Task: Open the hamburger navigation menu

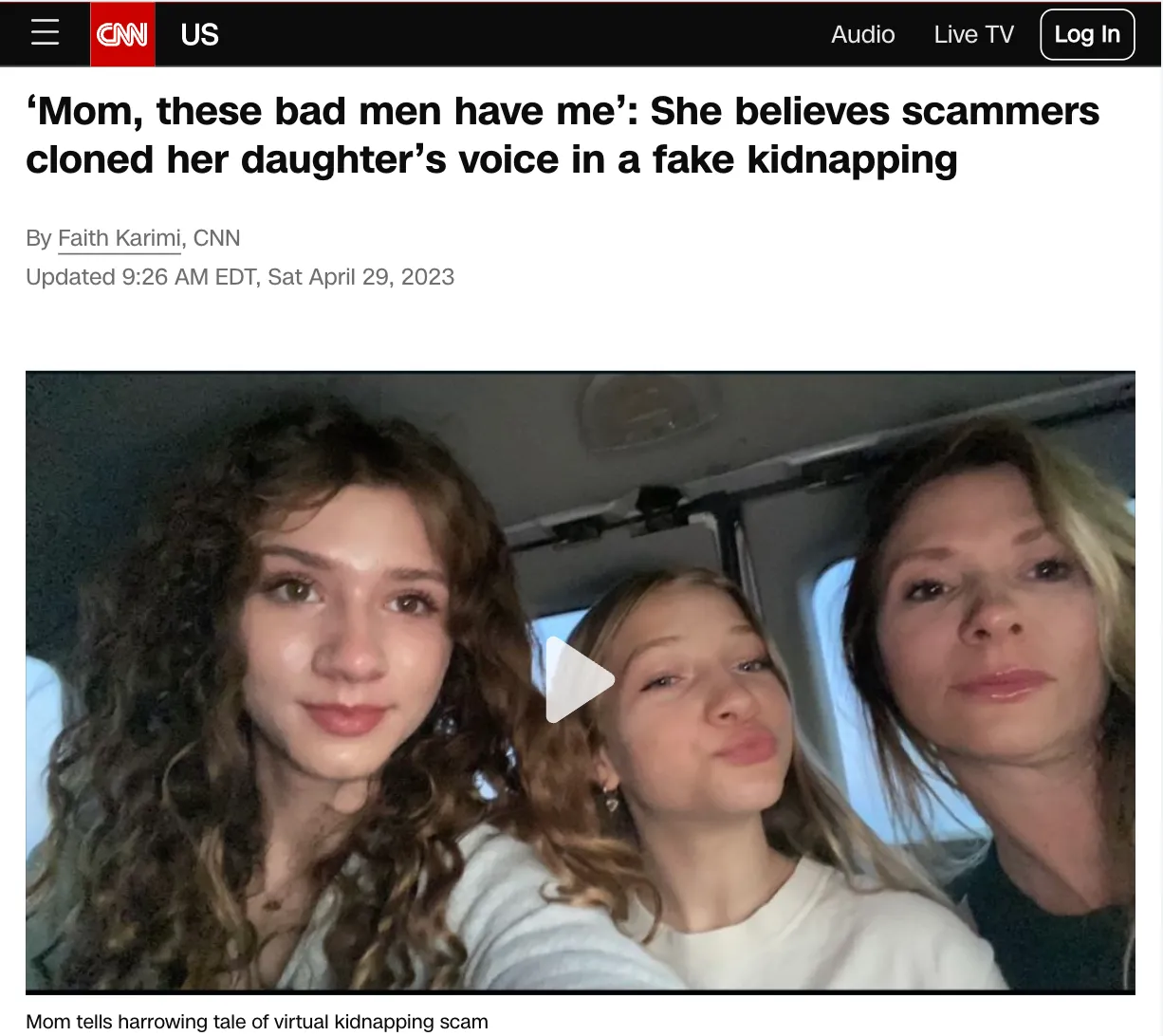Action: coord(45,33)
